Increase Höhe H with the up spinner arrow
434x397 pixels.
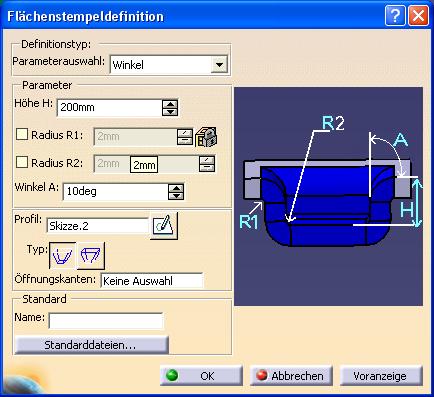pos(170,104)
